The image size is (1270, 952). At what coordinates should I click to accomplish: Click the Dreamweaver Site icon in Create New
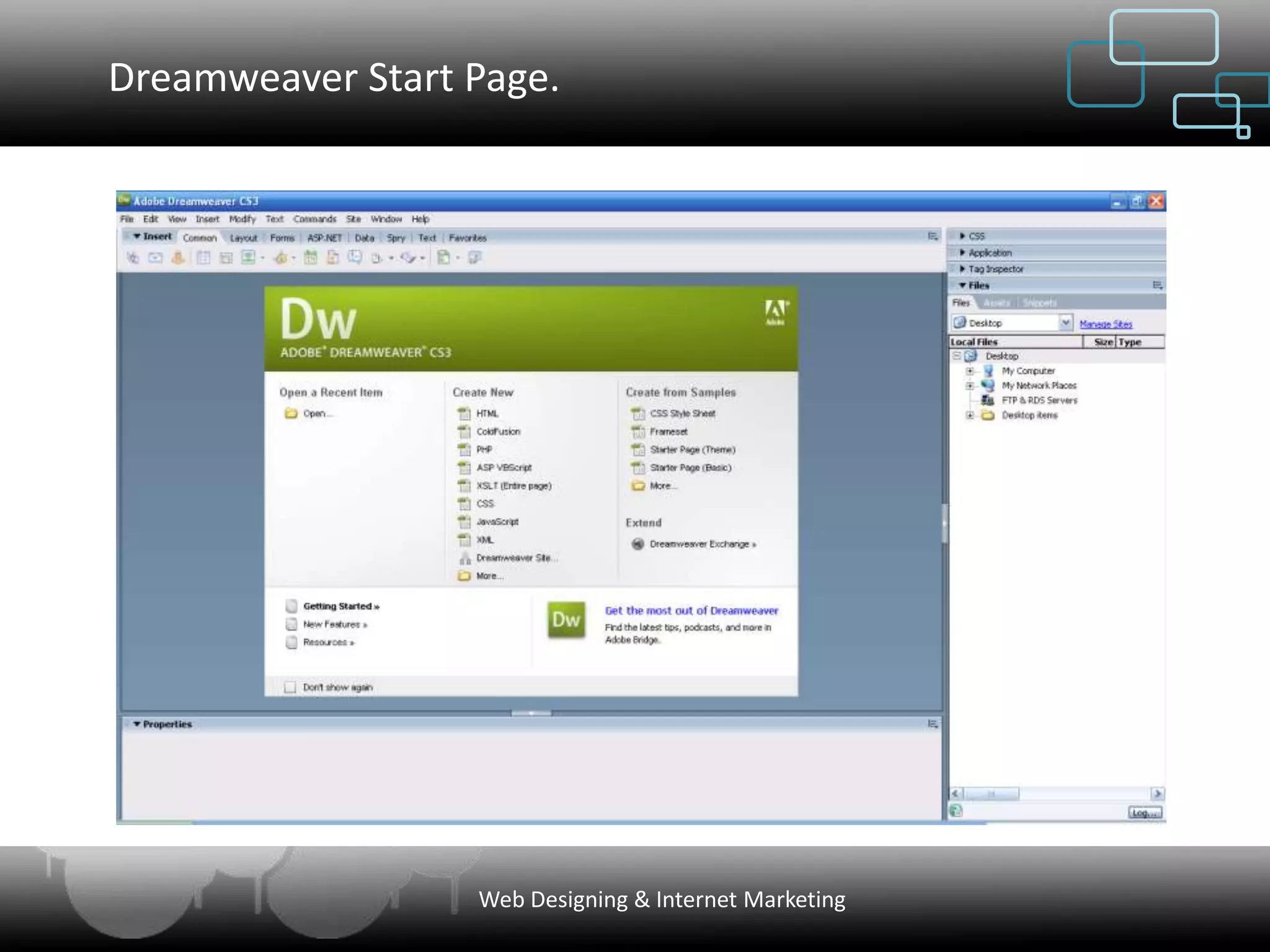pyautogui.click(x=464, y=558)
